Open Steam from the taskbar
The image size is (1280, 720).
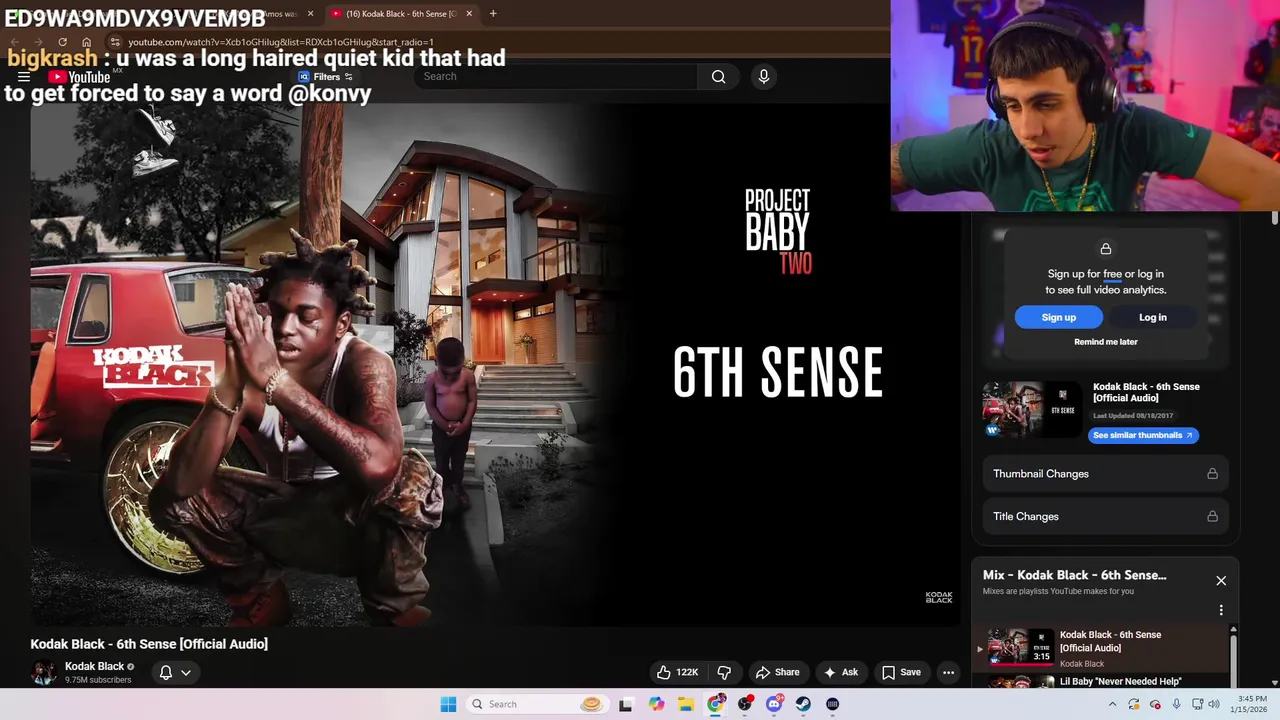[803, 704]
